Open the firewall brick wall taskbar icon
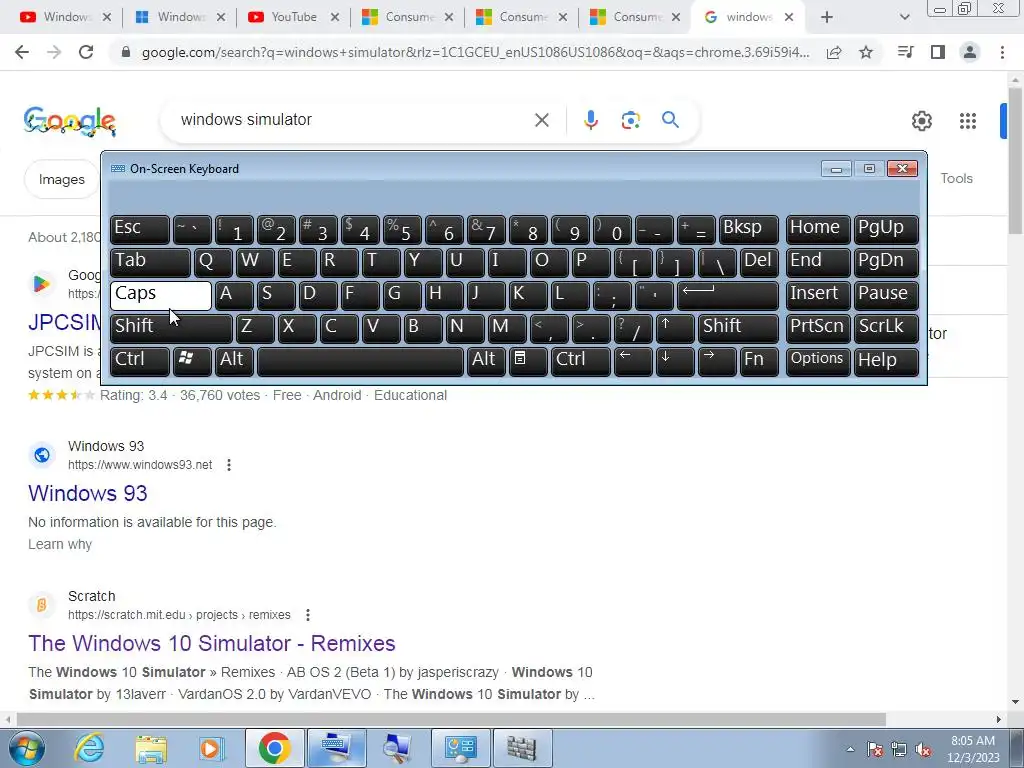1024x768 pixels. click(522, 748)
